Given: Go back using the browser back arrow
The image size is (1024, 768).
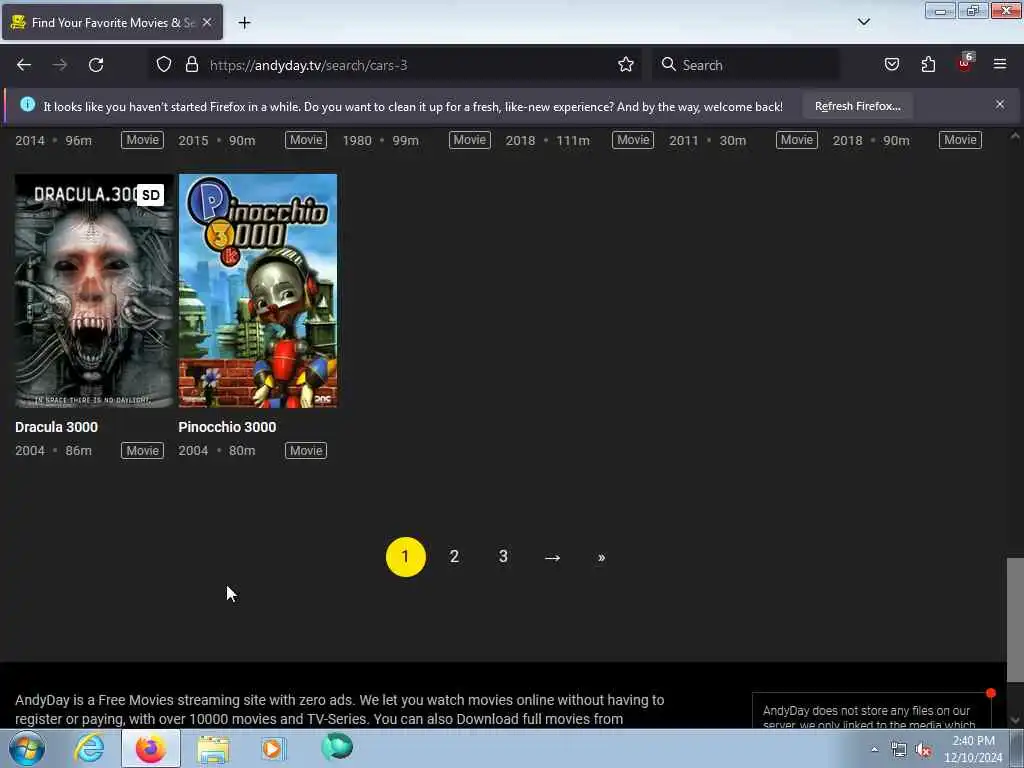Looking at the screenshot, I should [x=24, y=65].
